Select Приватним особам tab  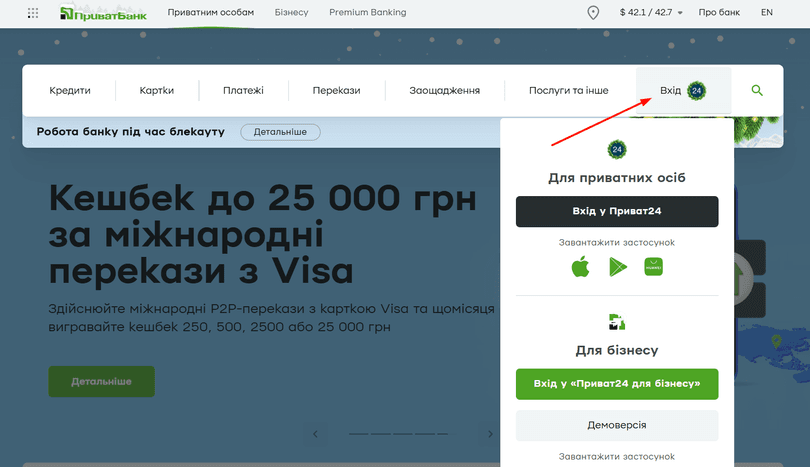[x=211, y=12]
